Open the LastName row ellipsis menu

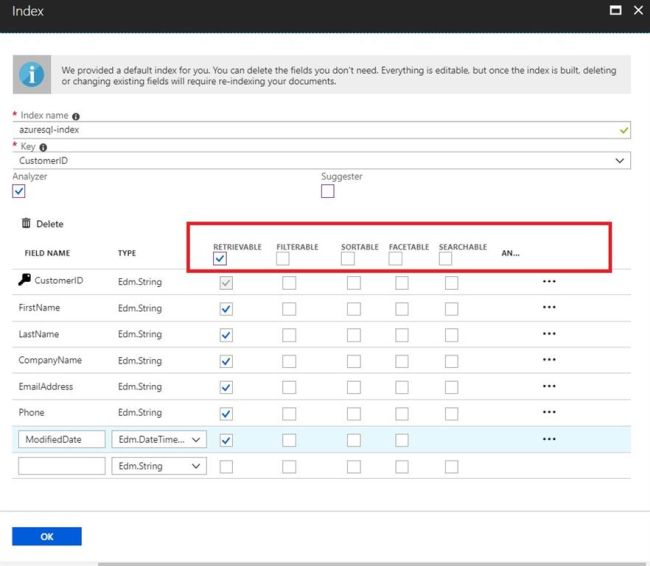[x=549, y=334]
